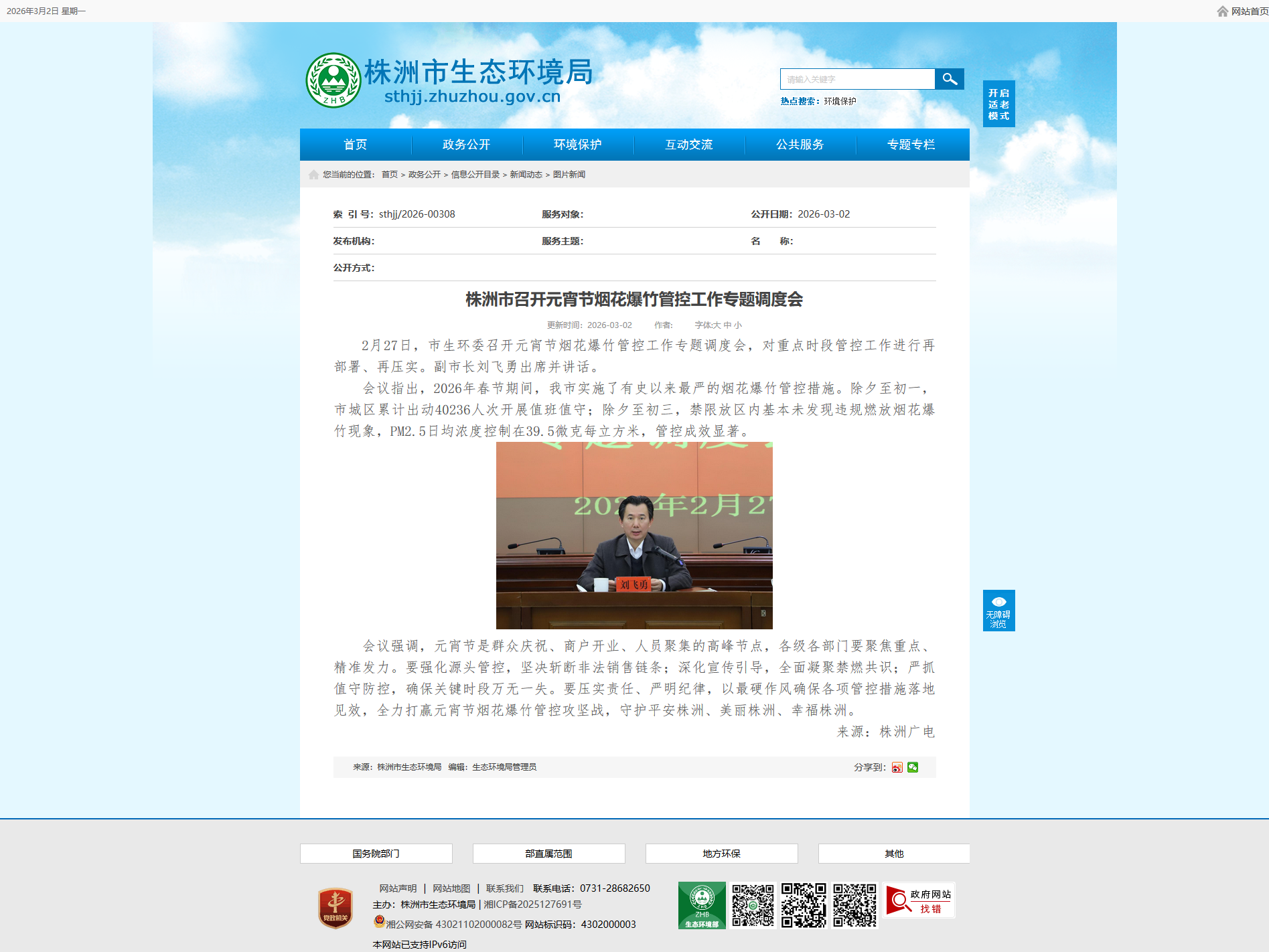Viewport: 1269px width, 952px height.
Task: Open the 政务公开 navigation menu
Action: (x=466, y=145)
